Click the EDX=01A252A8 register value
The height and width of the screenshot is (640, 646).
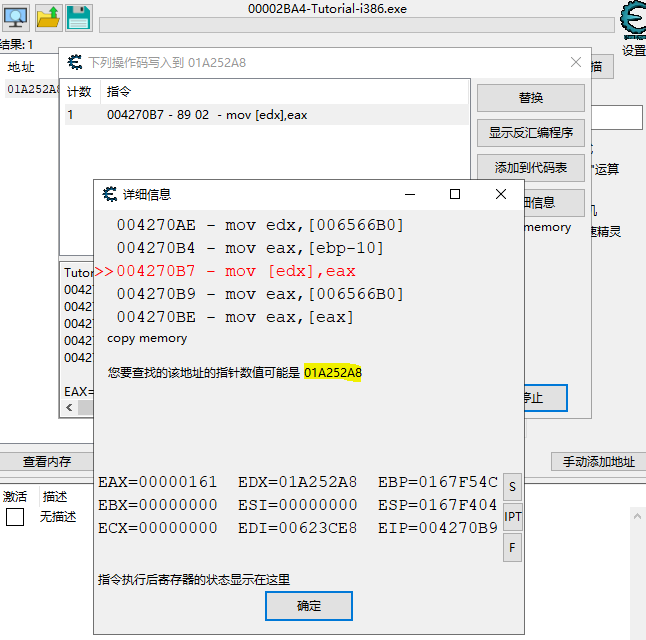tap(297, 482)
